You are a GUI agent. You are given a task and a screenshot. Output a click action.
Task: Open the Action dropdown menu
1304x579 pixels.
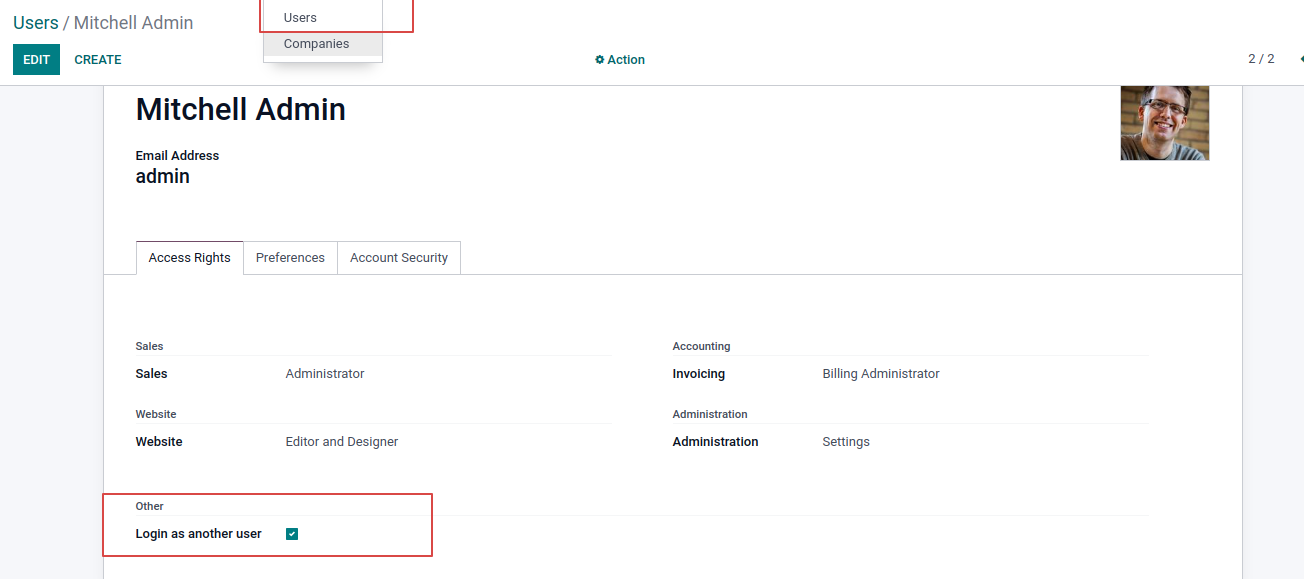pyautogui.click(x=620, y=60)
